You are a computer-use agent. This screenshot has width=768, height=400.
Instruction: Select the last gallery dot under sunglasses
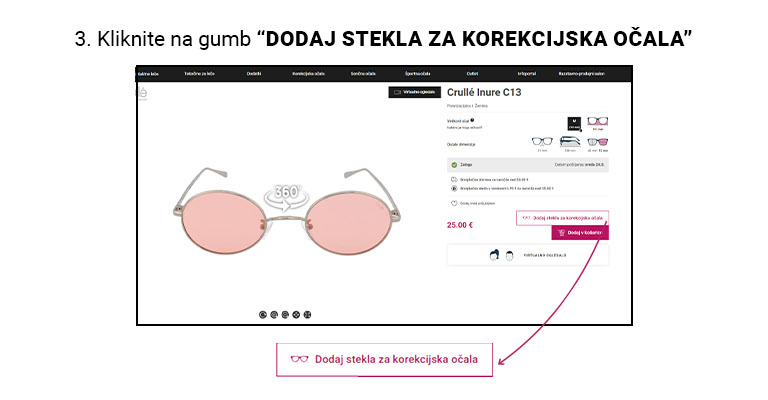[x=307, y=315]
